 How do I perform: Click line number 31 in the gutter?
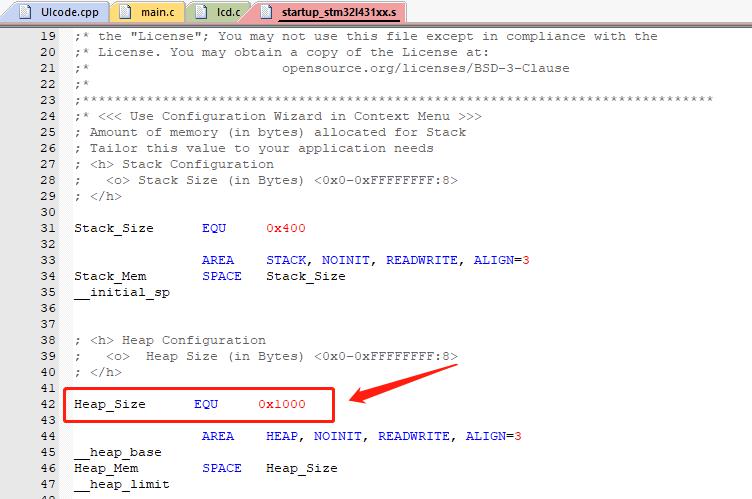point(48,228)
